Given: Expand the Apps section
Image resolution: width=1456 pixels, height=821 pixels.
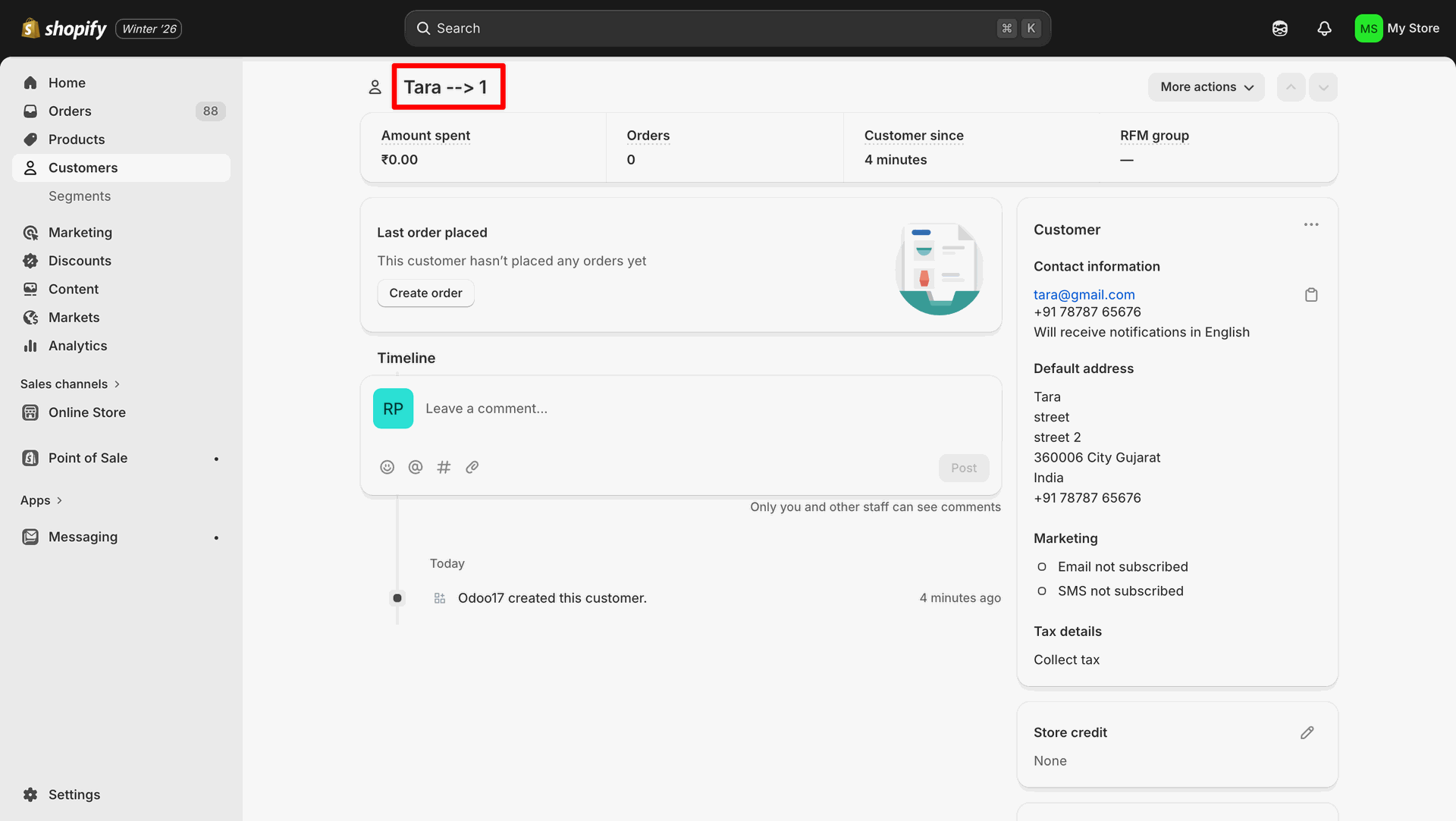Looking at the screenshot, I should [41, 500].
